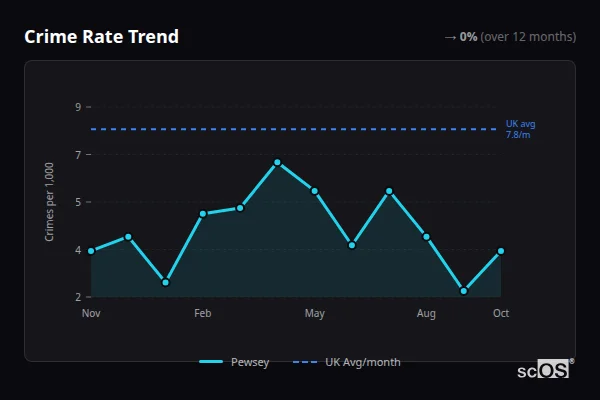Toggle the UK Avg/month legend entry

click(347, 362)
